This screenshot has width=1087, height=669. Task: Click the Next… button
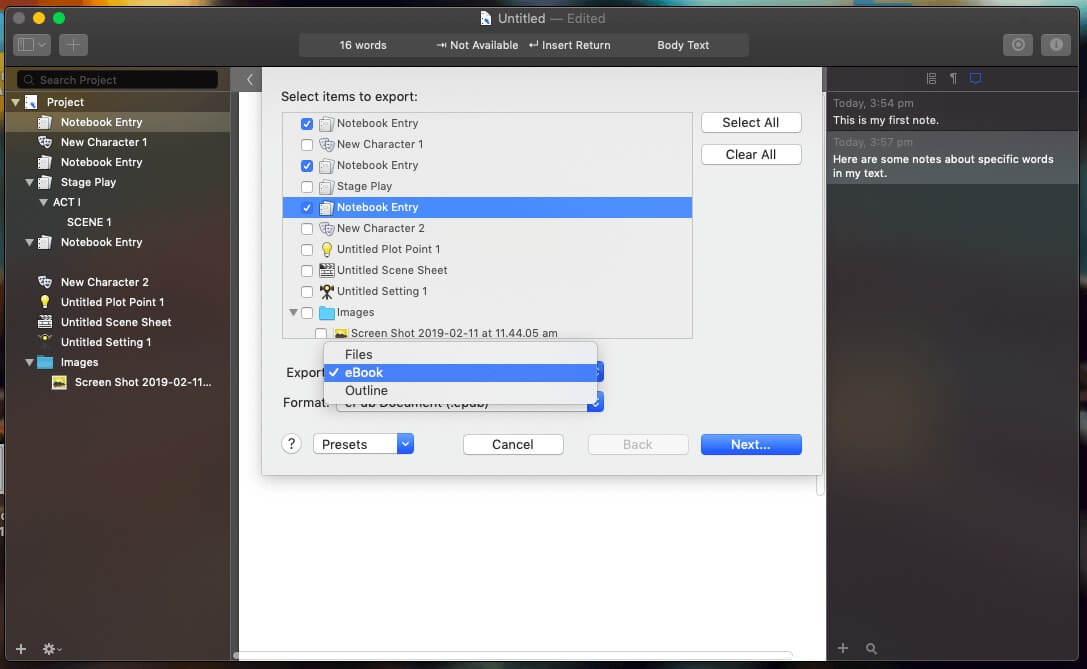pyautogui.click(x=751, y=444)
